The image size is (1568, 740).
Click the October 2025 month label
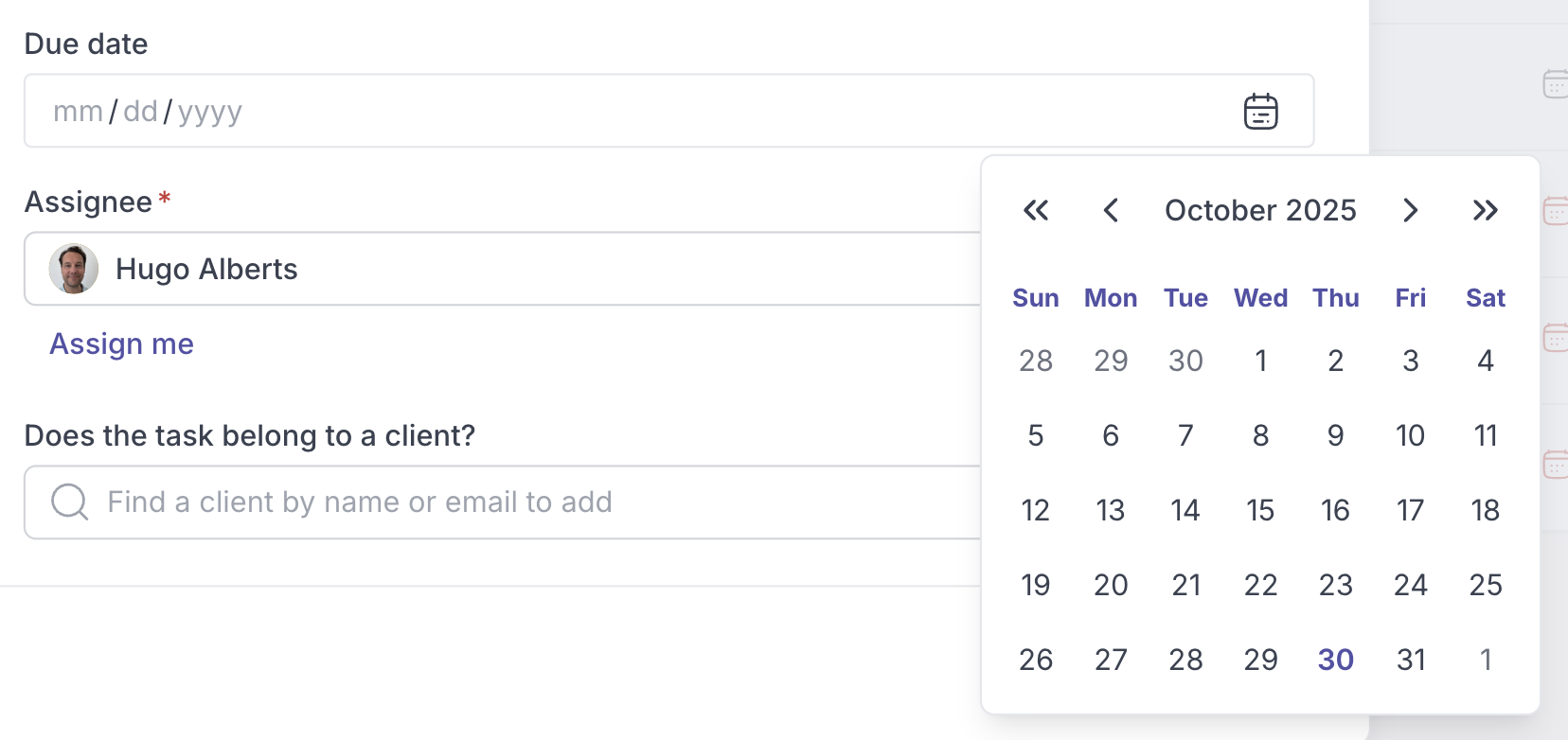pos(1260,210)
